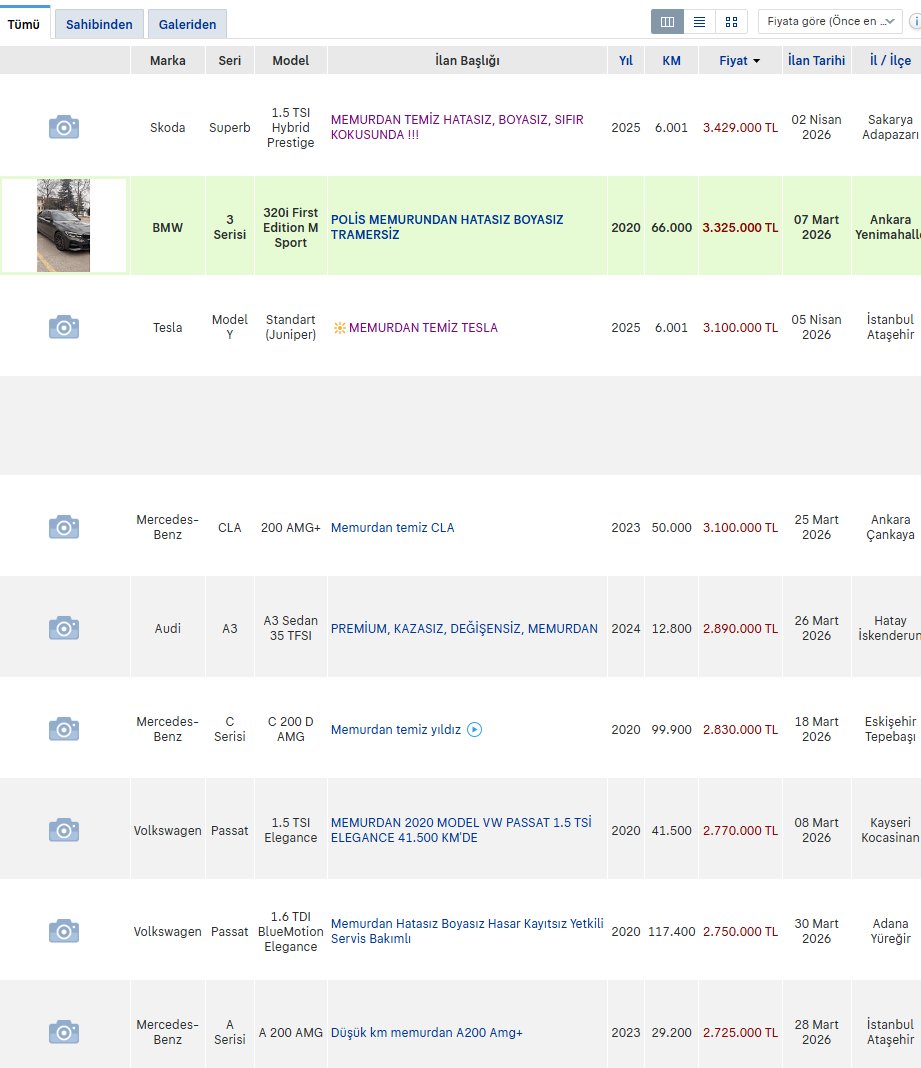Viewport: 921px width, 1068px height.
Task: Click the Model column header
Action: click(x=291, y=61)
